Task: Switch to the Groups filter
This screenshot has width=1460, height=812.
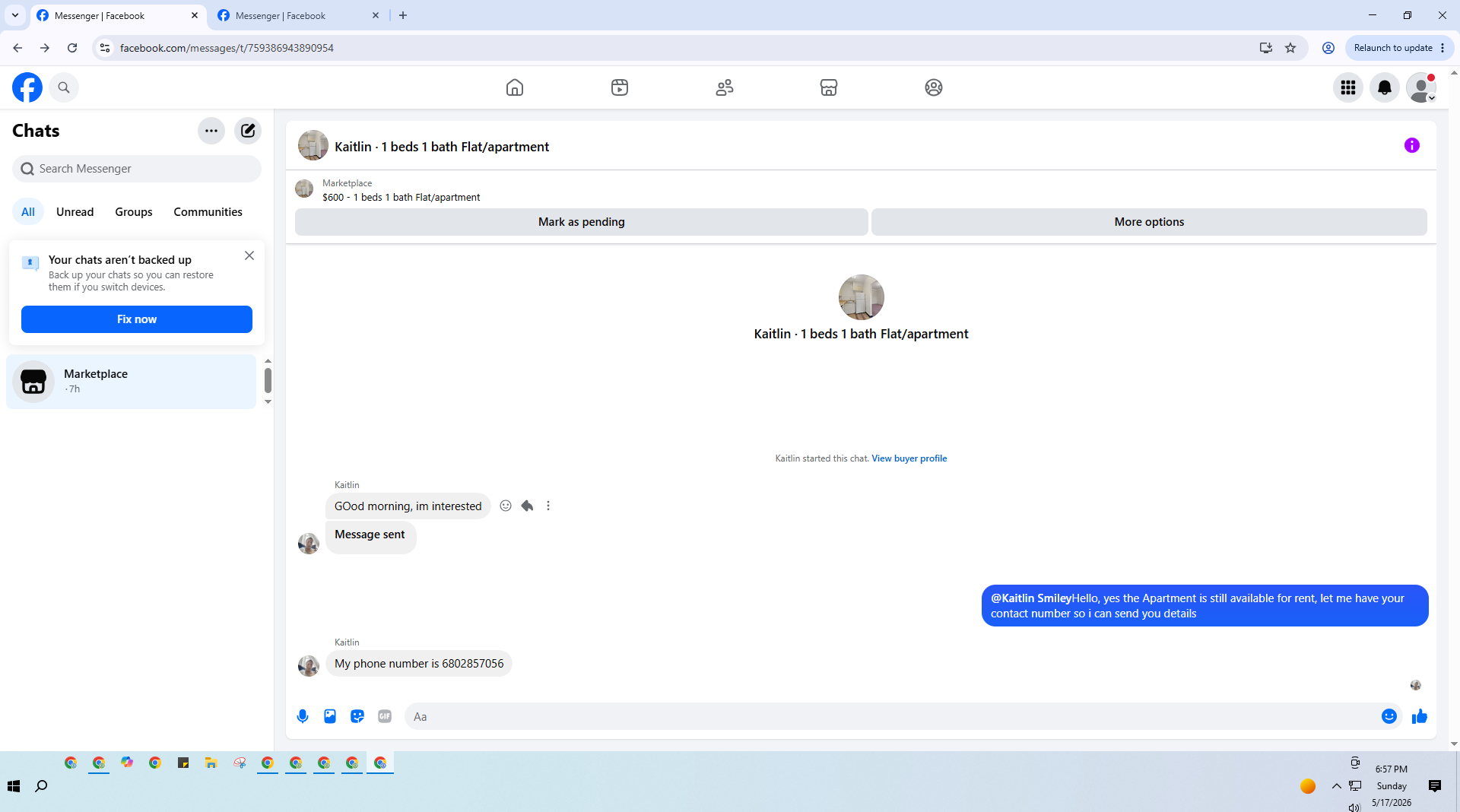Action: [134, 212]
